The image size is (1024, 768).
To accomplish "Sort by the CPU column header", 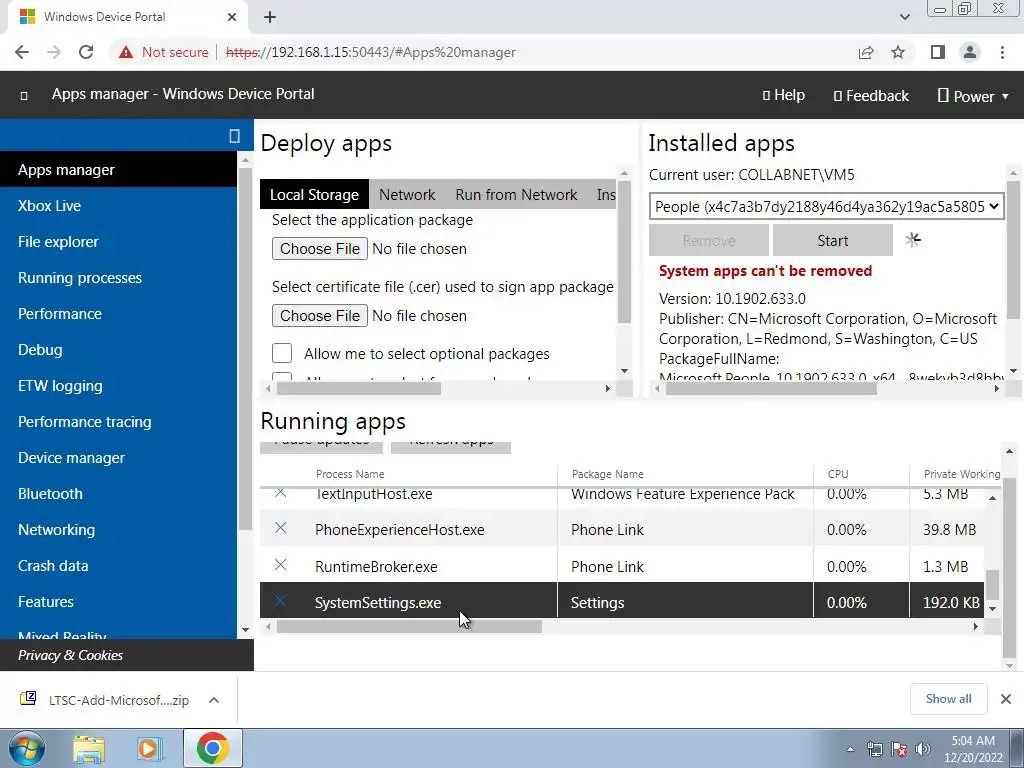I will 838,474.
